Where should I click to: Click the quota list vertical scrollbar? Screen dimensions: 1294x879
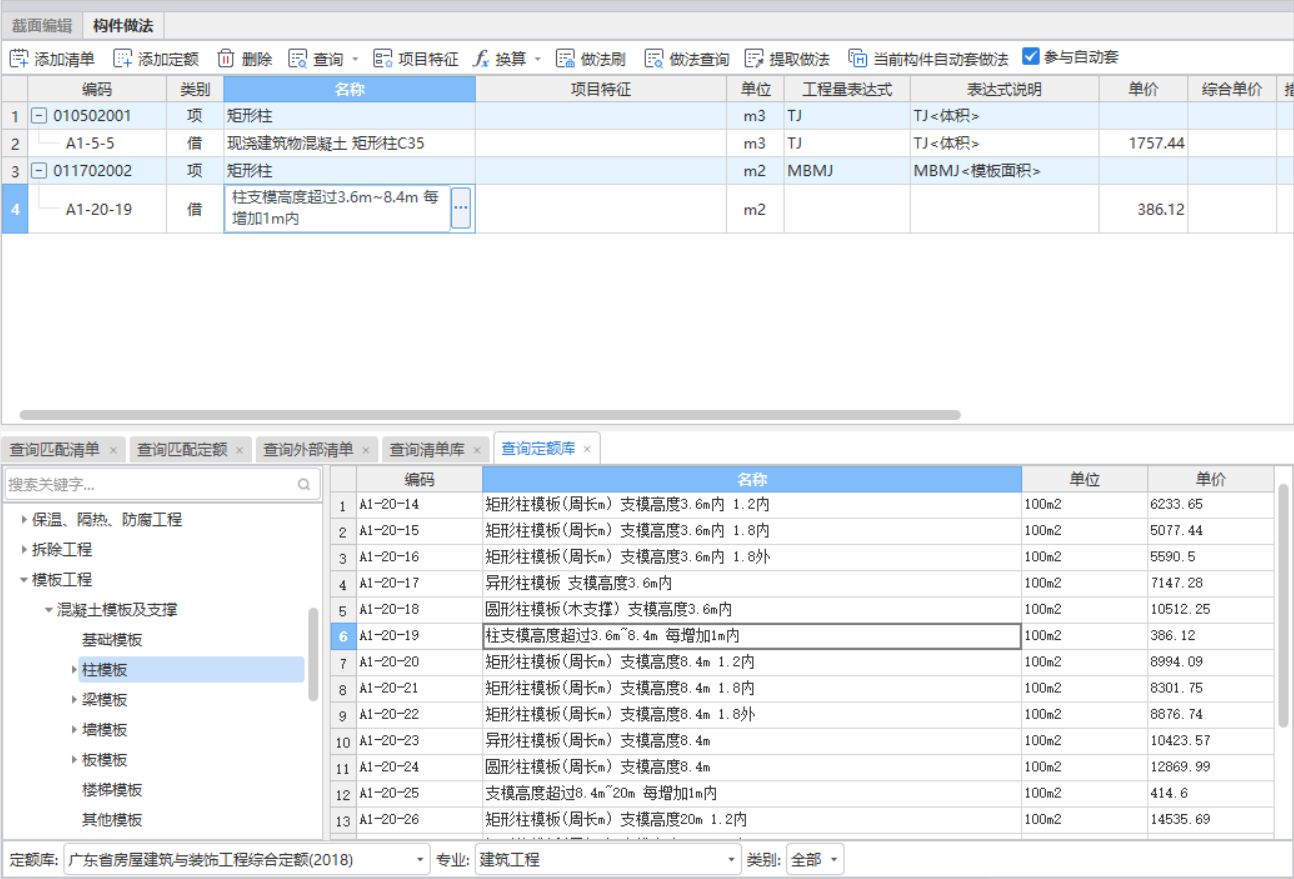1284,606
